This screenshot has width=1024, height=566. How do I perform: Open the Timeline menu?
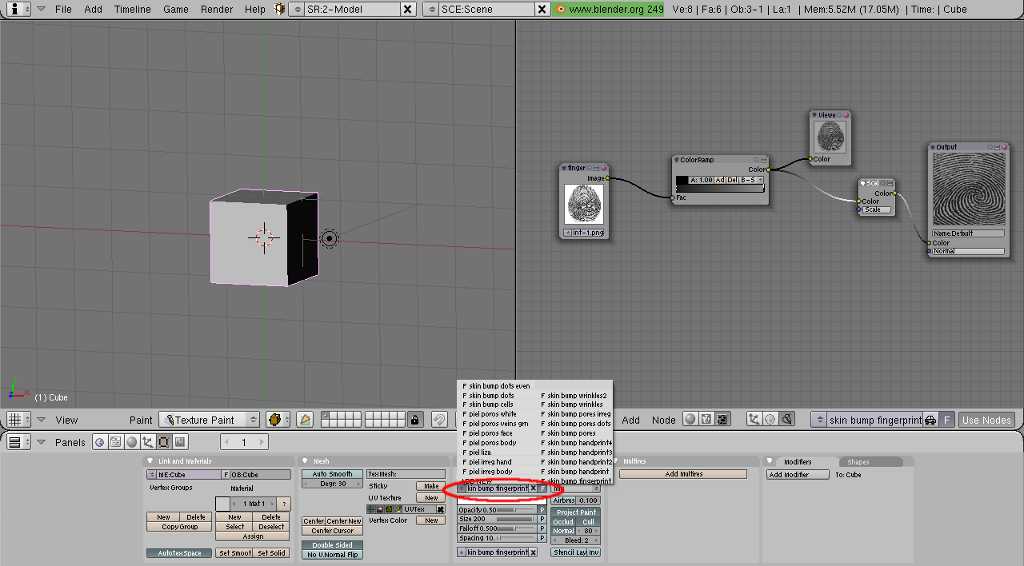tap(133, 9)
